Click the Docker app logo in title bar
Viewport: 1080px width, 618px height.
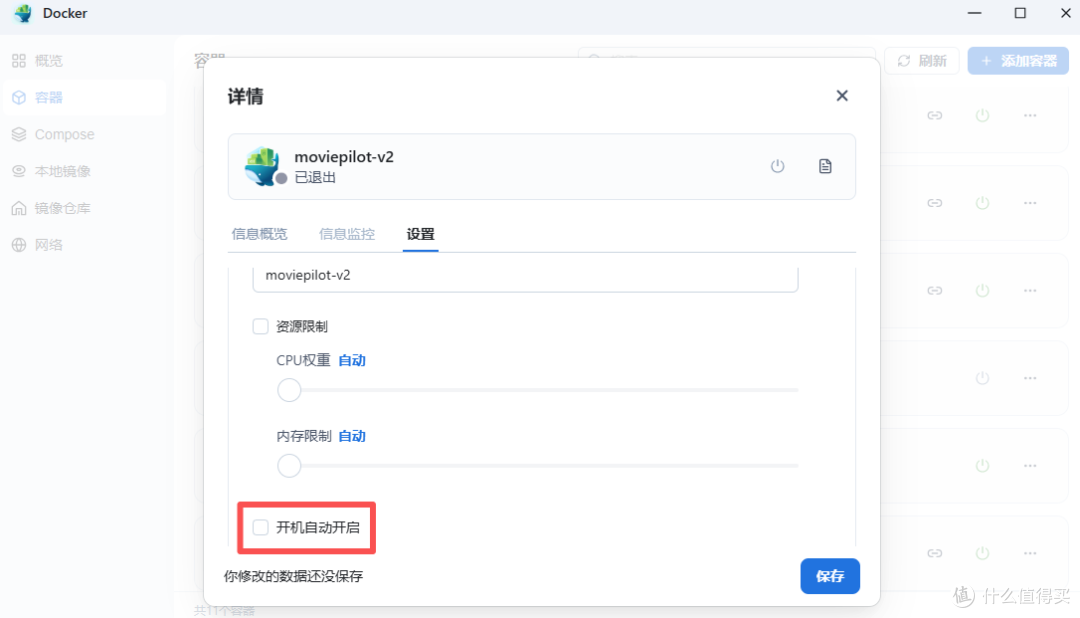pos(23,13)
